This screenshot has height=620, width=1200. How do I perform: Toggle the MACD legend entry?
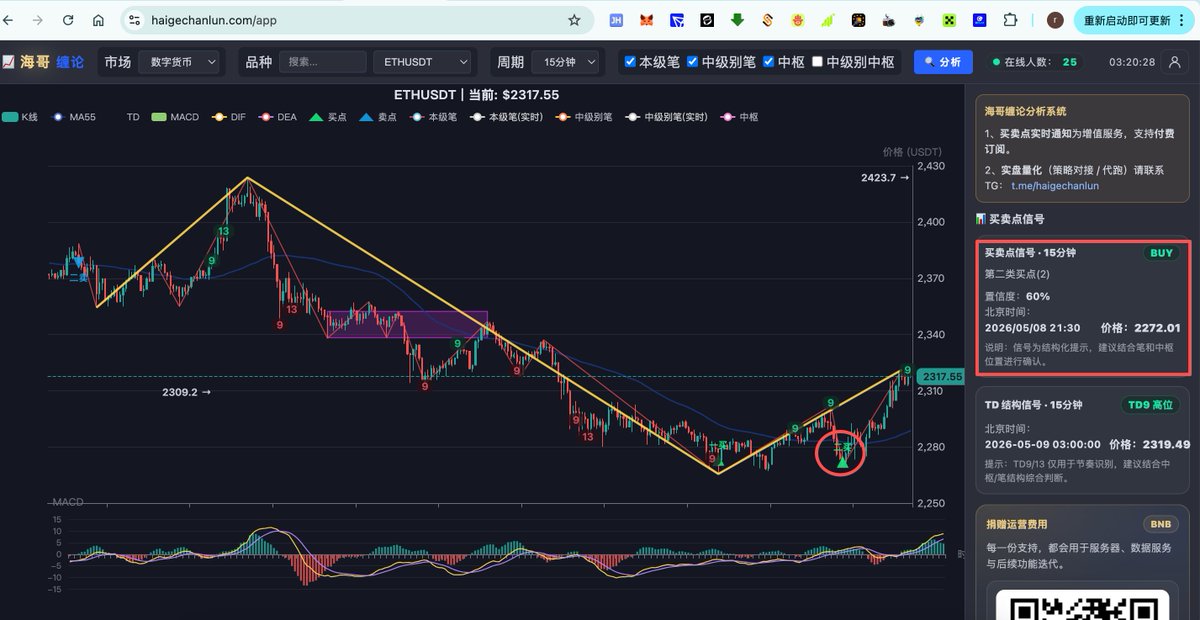[x=175, y=117]
